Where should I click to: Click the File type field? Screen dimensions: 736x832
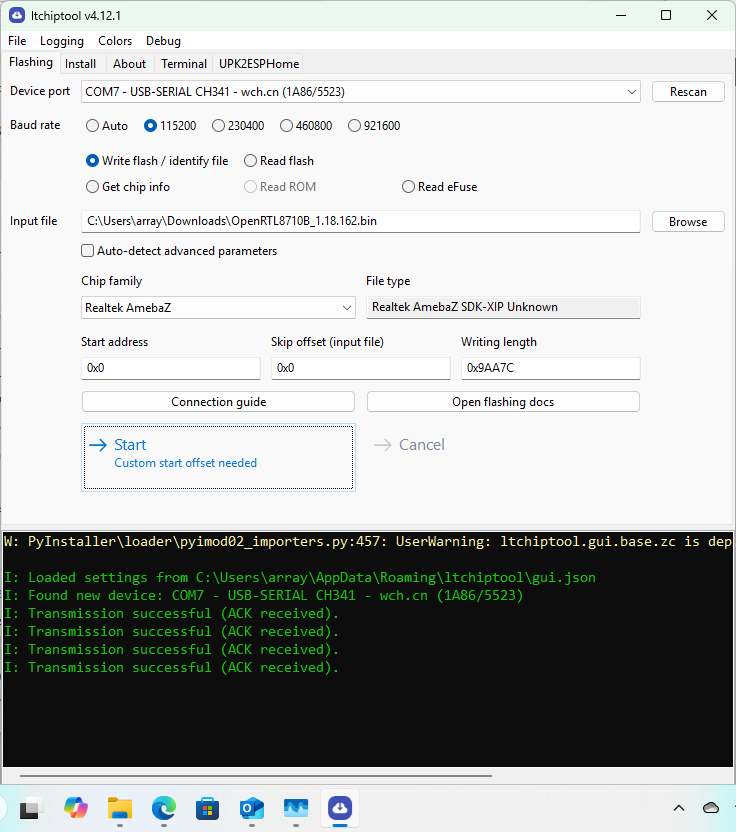(x=503, y=307)
